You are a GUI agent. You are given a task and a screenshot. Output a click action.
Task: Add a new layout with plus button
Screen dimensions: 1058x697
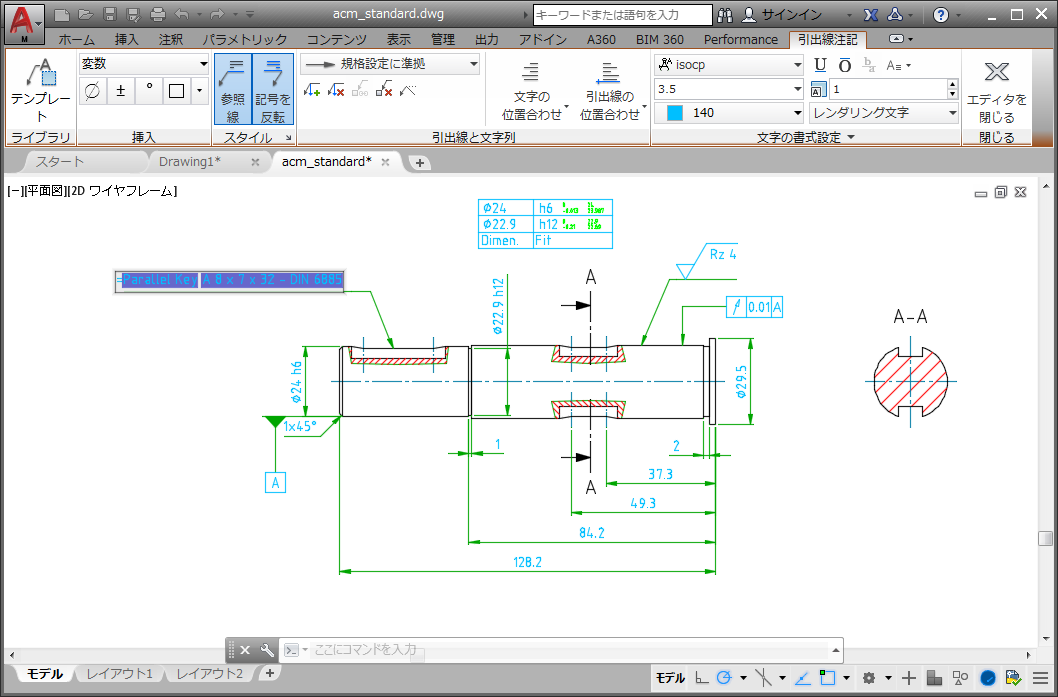[x=269, y=673]
